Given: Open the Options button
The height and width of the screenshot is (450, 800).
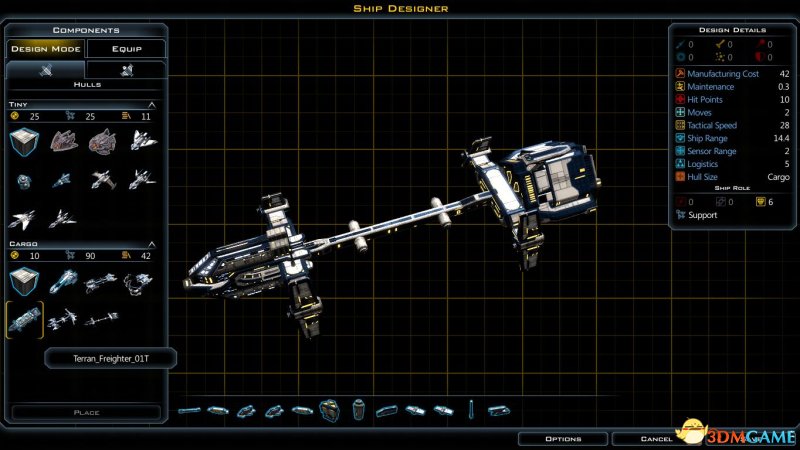Looking at the screenshot, I should tap(563, 439).
